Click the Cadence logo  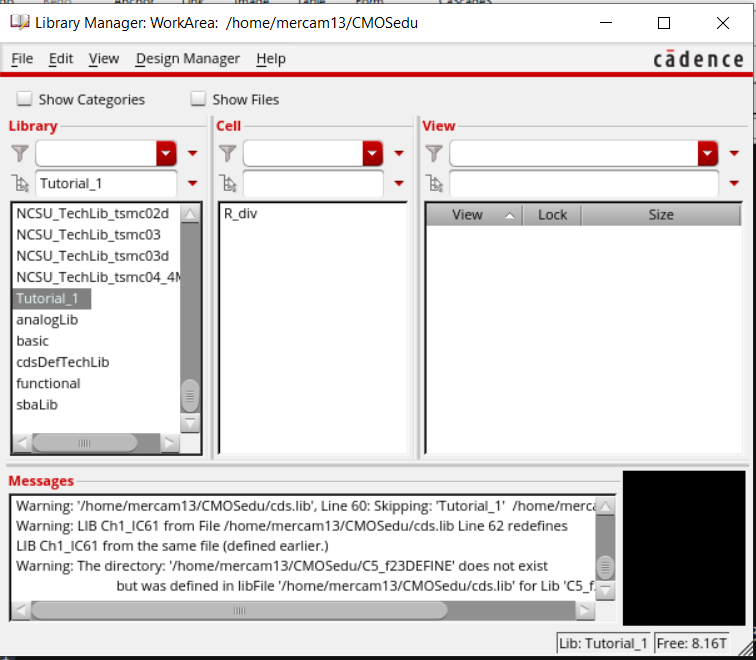coord(698,59)
